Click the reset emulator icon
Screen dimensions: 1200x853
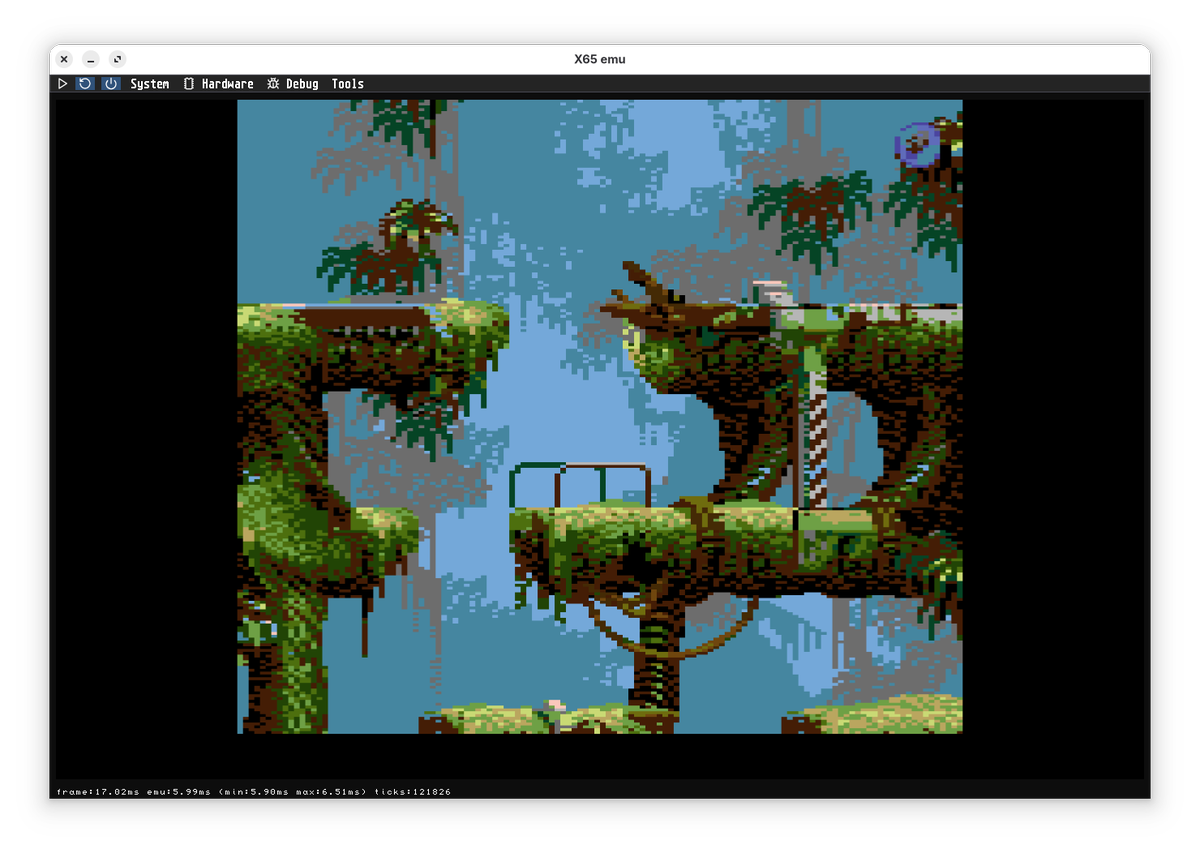coord(85,84)
